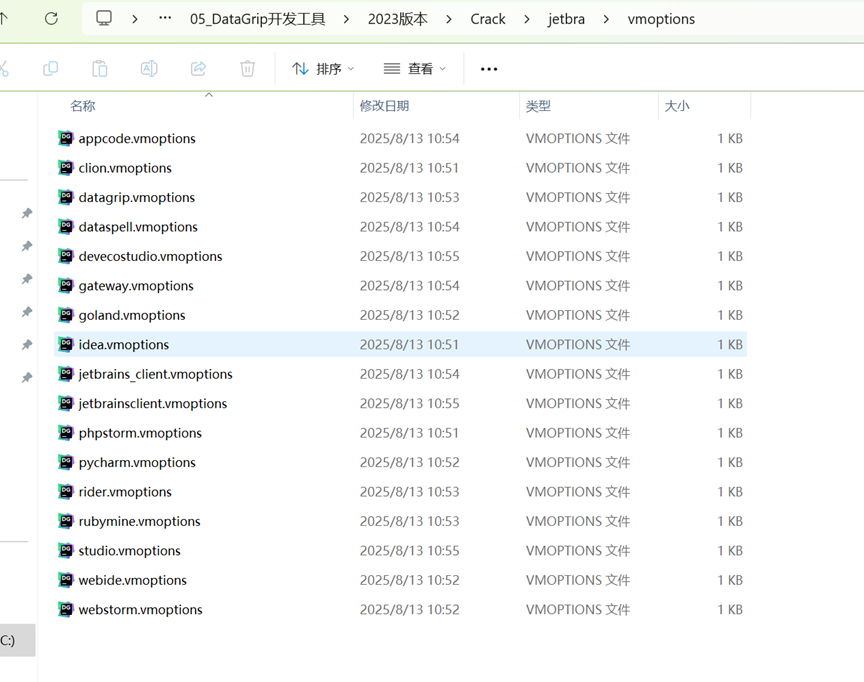Go to 05_DataGrip开发工具 breadcrumb folder

(257, 19)
